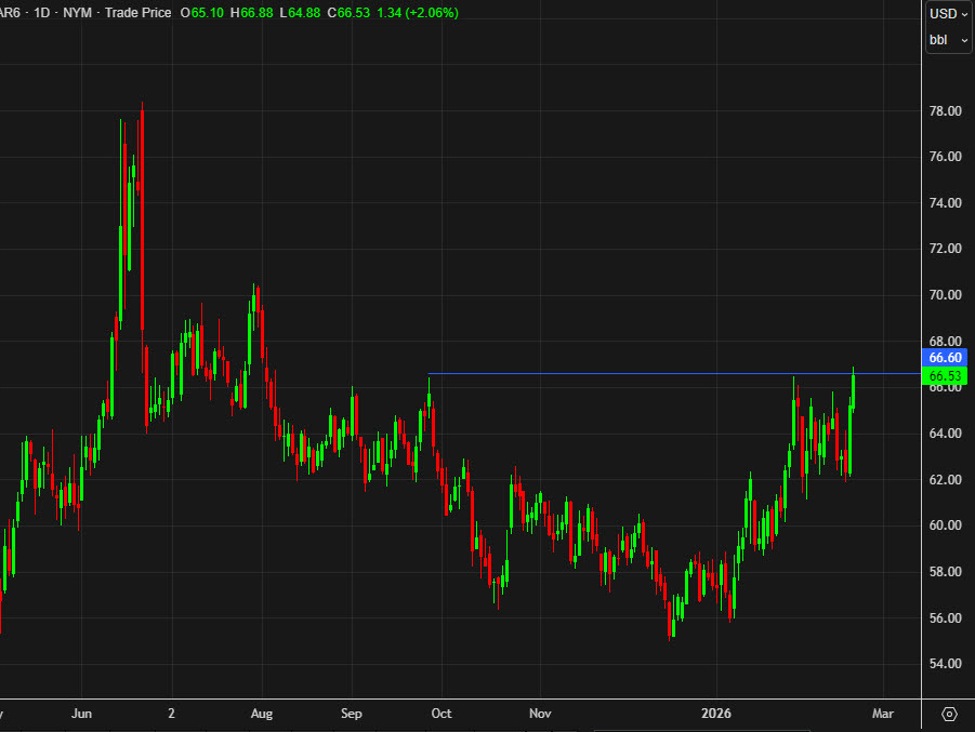Select the blue horizontal resistance line
The image size is (975, 732).
click(650, 374)
